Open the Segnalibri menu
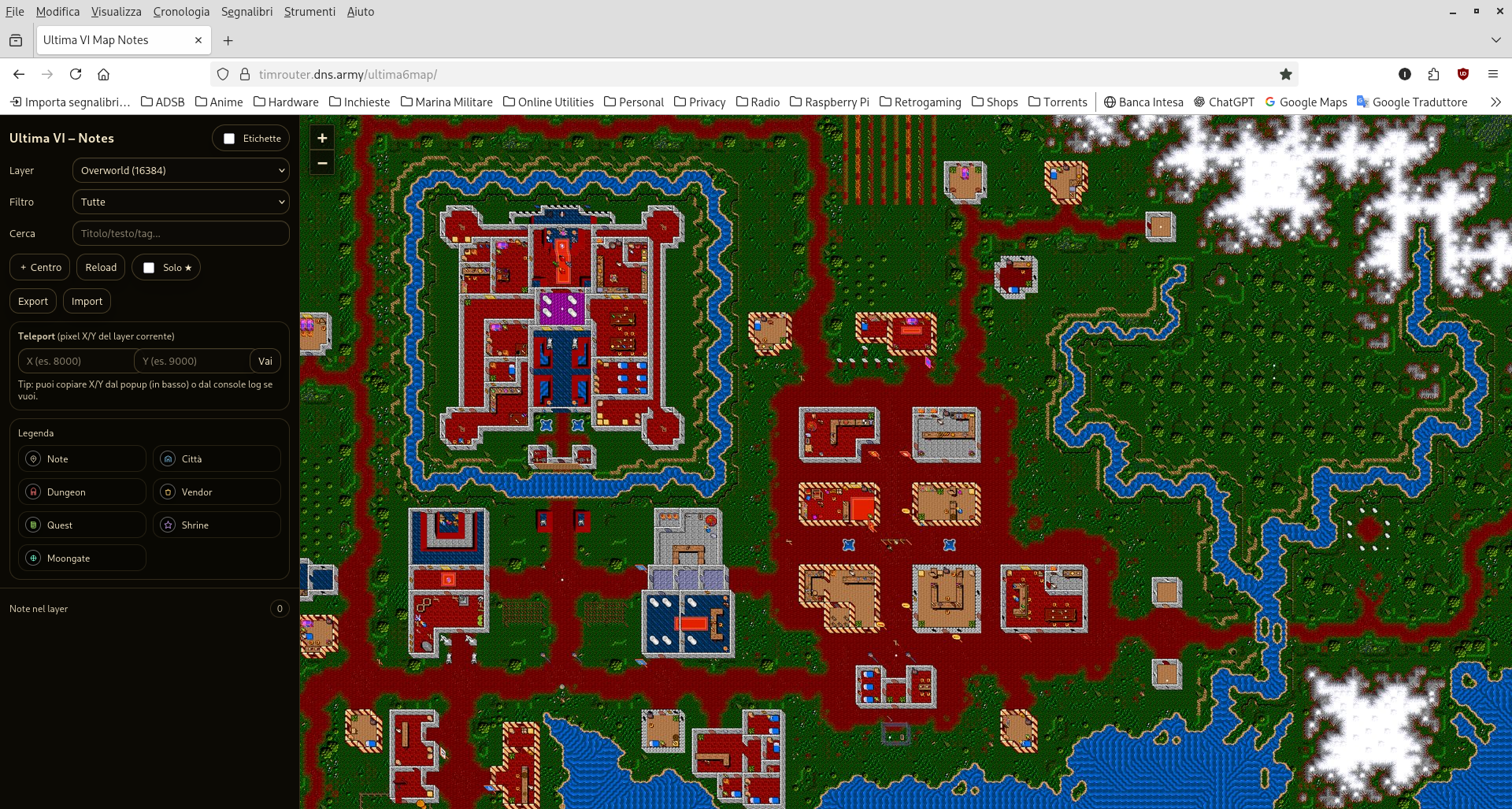The width and height of the screenshot is (1512, 809). point(246,12)
